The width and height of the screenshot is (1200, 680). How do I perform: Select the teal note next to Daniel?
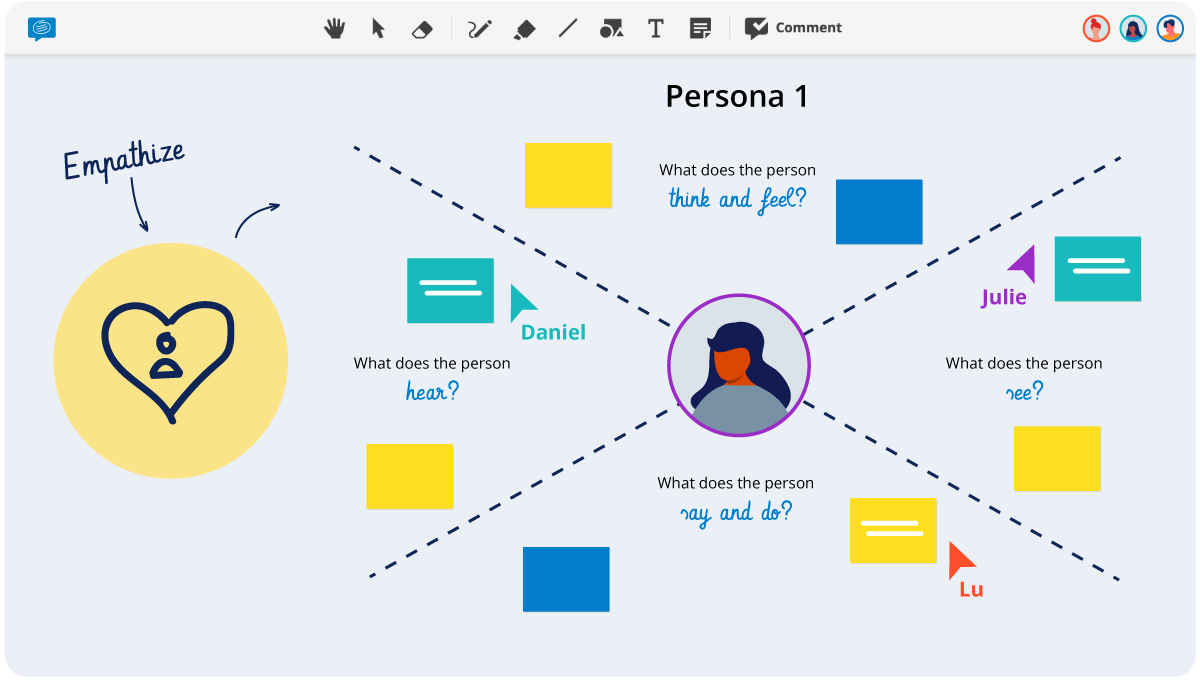click(x=450, y=290)
